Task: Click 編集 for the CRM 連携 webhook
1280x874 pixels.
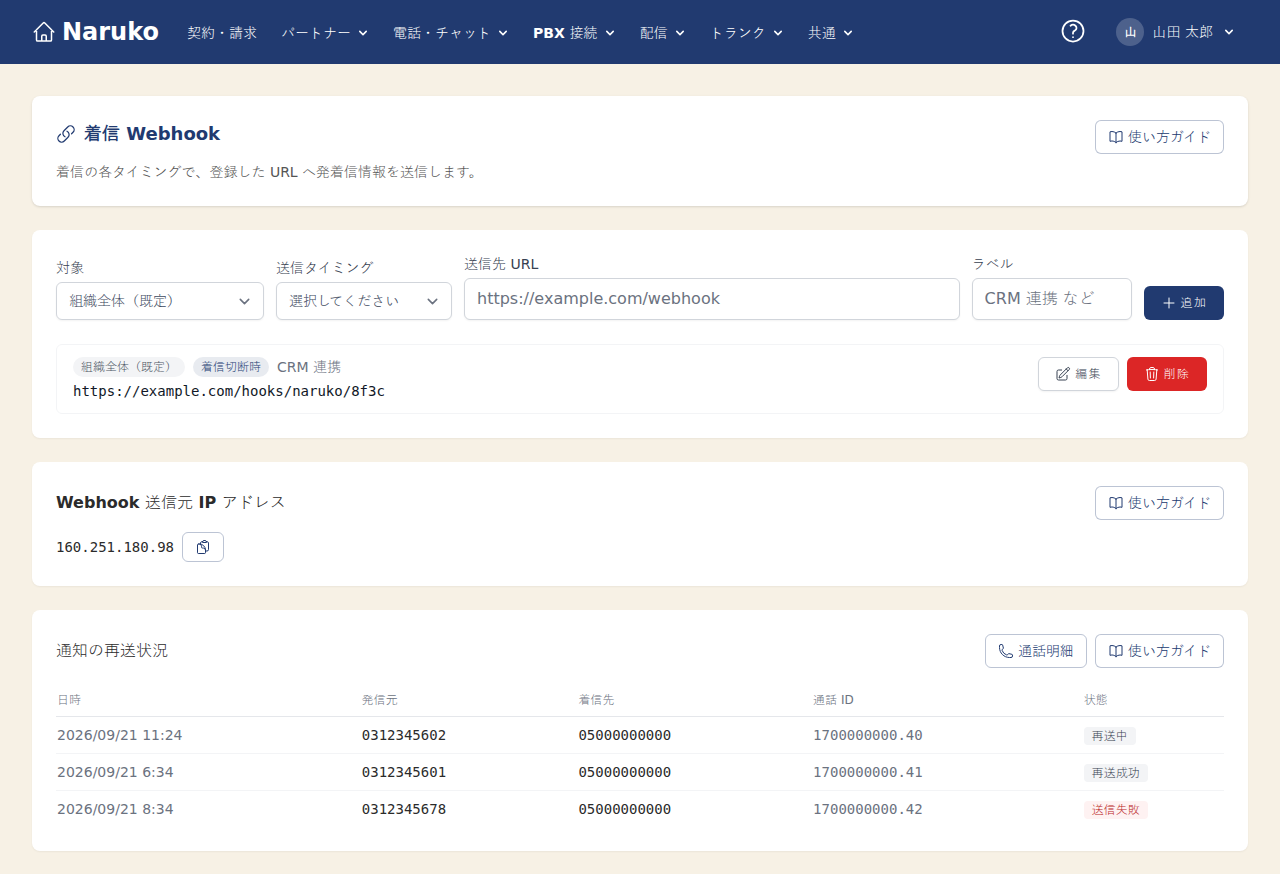Action: tap(1078, 374)
